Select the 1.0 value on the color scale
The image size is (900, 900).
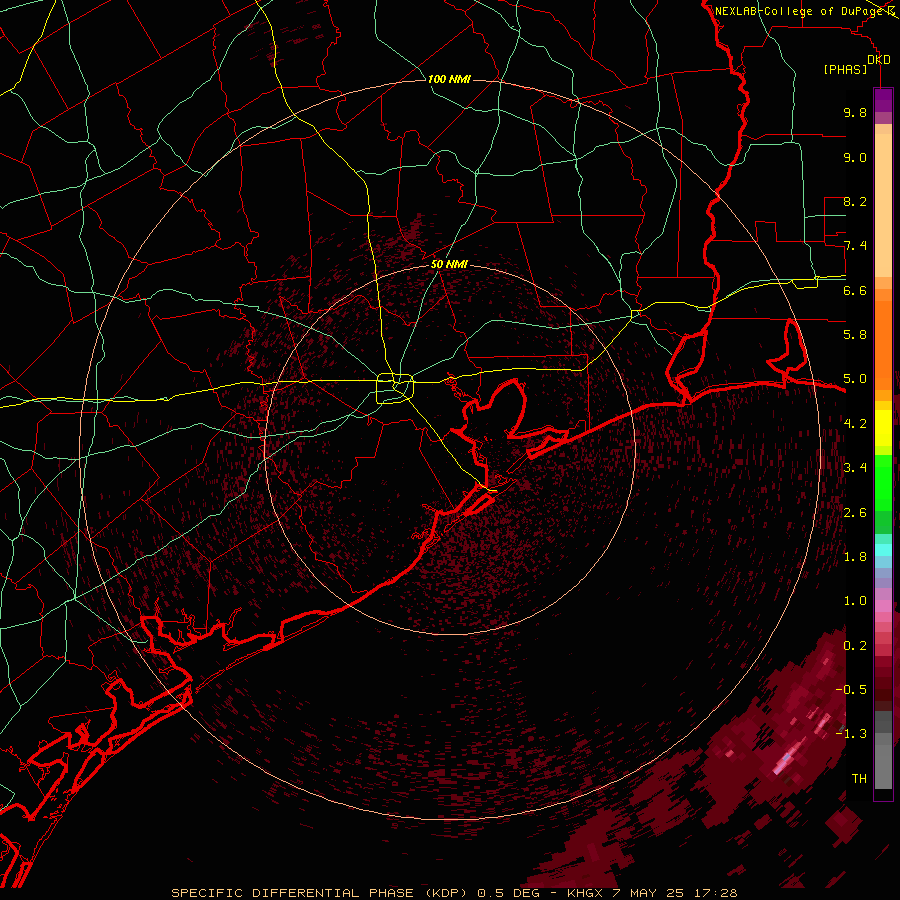pyautogui.click(x=855, y=601)
